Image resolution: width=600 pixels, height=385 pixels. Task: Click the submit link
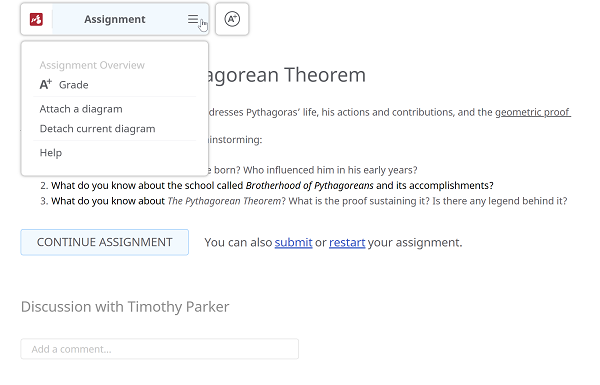293,242
